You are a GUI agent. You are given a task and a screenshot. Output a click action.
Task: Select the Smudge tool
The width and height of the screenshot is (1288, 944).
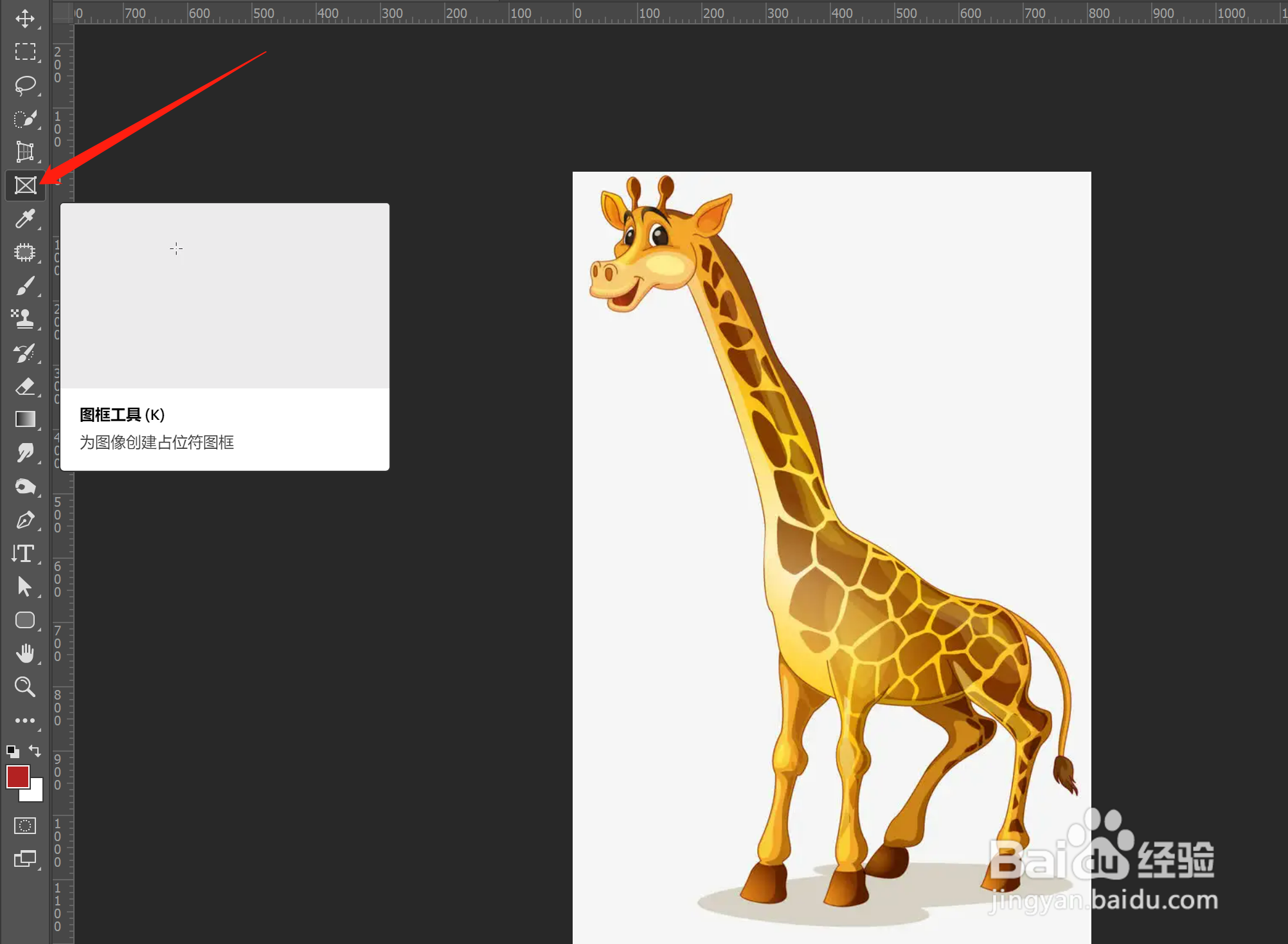tap(25, 453)
